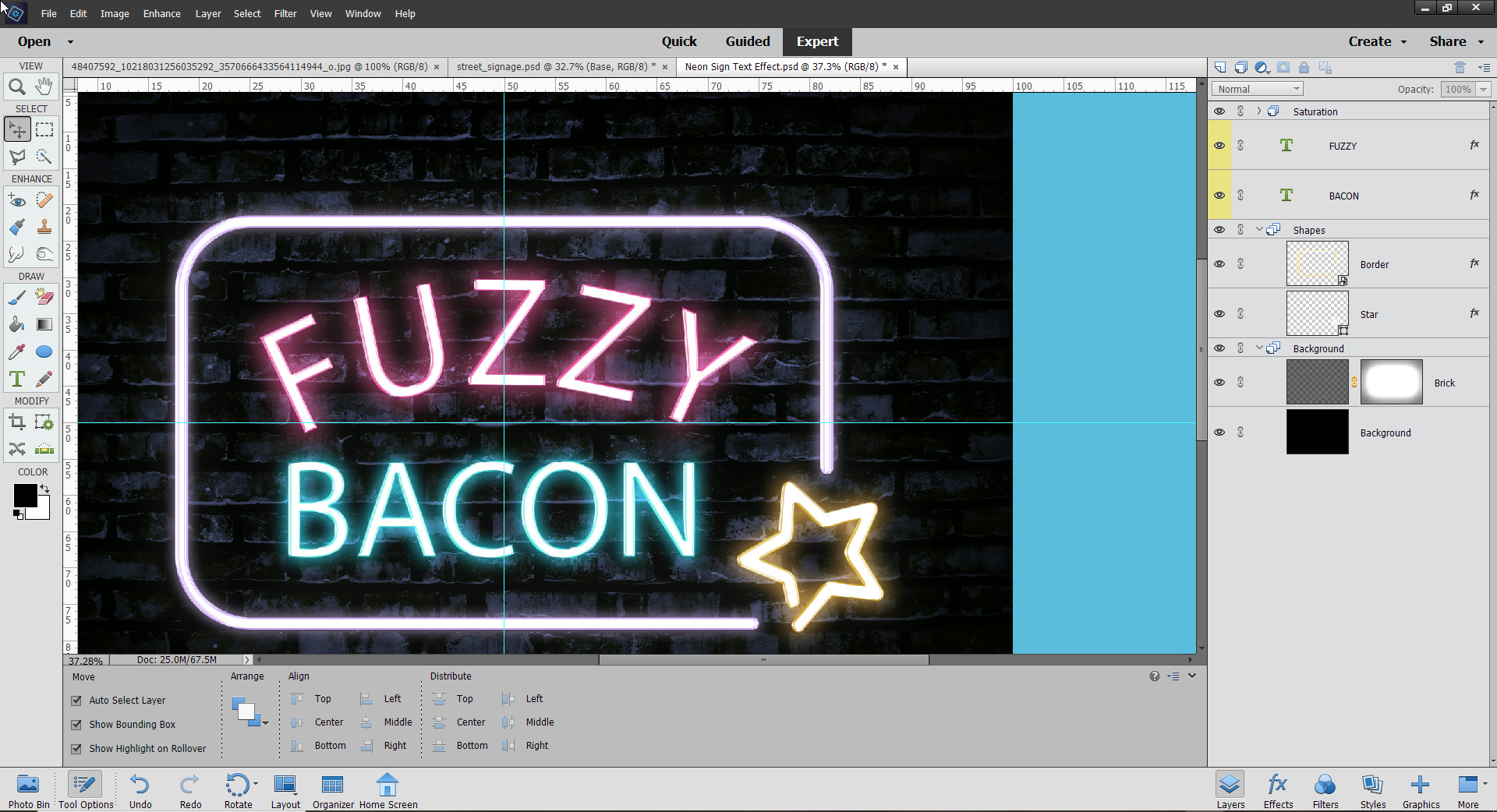Open the blend mode dropdown showing Normal
The height and width of the screenshot is (812, 1497).
[1256, 88]
